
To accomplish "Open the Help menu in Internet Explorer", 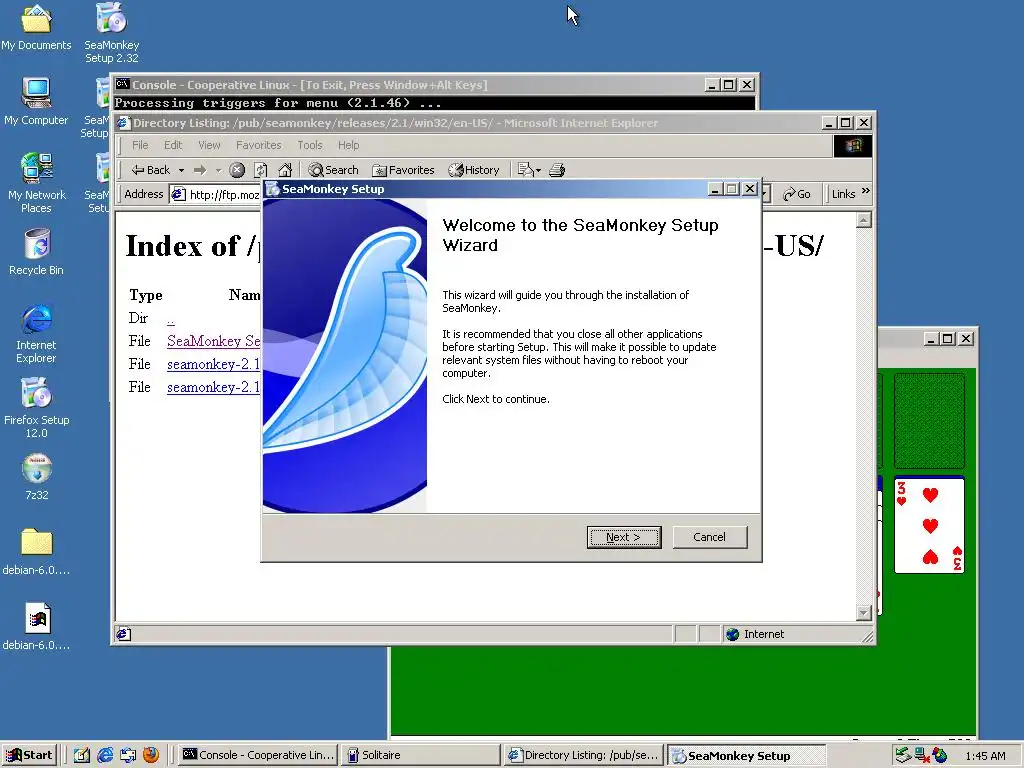I will pyautogui.click(x=348, y=145).
